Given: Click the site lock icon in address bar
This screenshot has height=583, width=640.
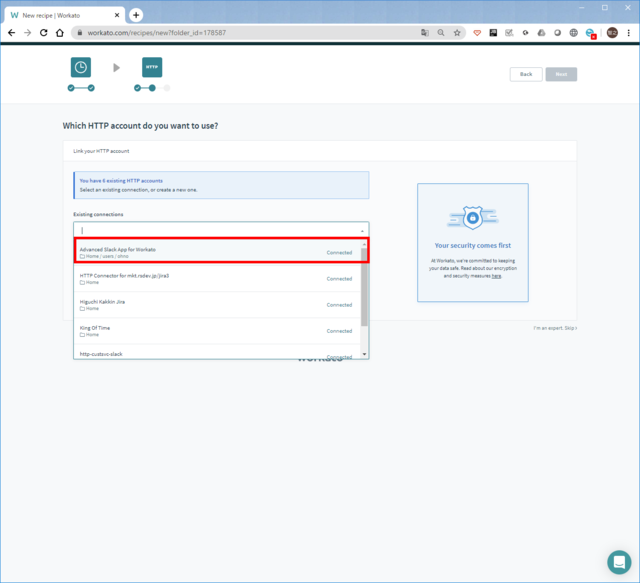Looking at the screenshot, I should tap(80, 33).
